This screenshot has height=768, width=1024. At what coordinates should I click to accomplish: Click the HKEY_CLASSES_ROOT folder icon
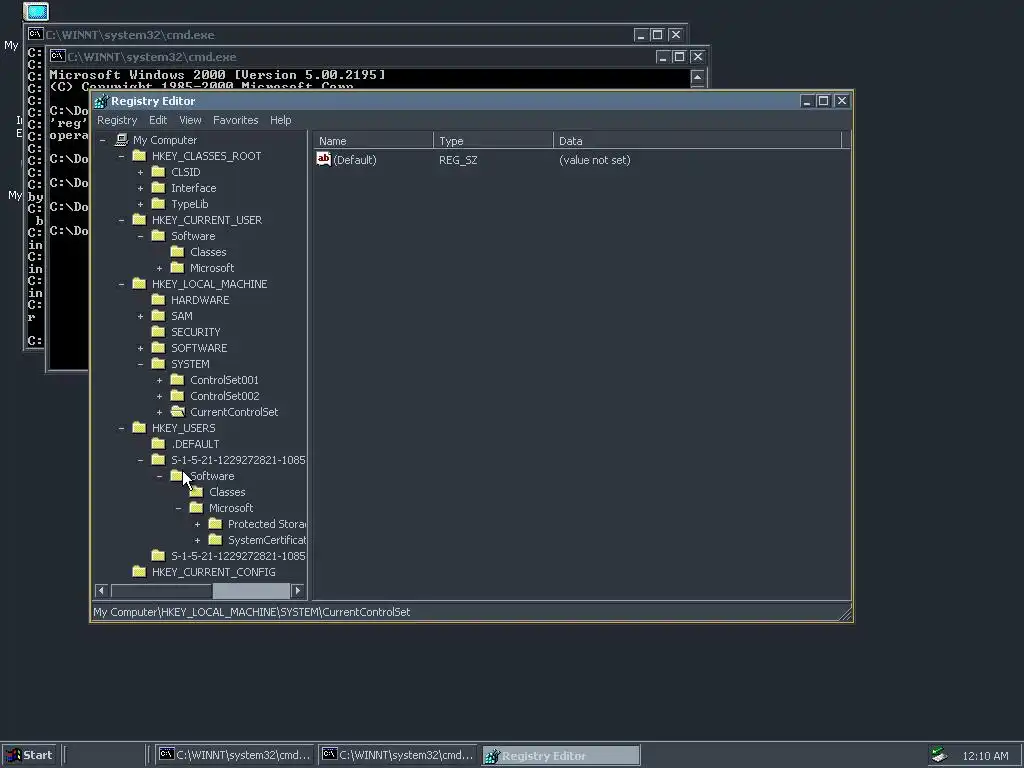[x=139, y=155]
